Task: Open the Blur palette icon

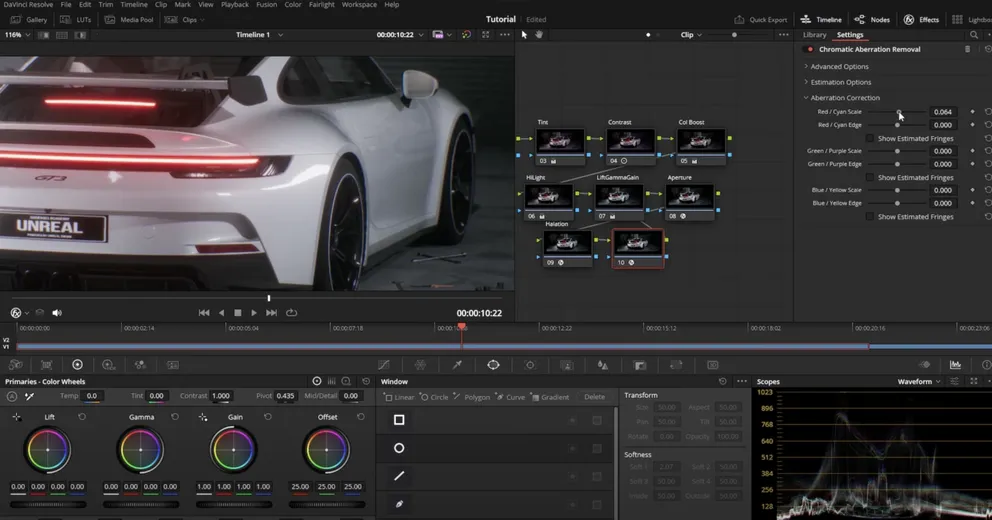Action: [x=603, y=365]
